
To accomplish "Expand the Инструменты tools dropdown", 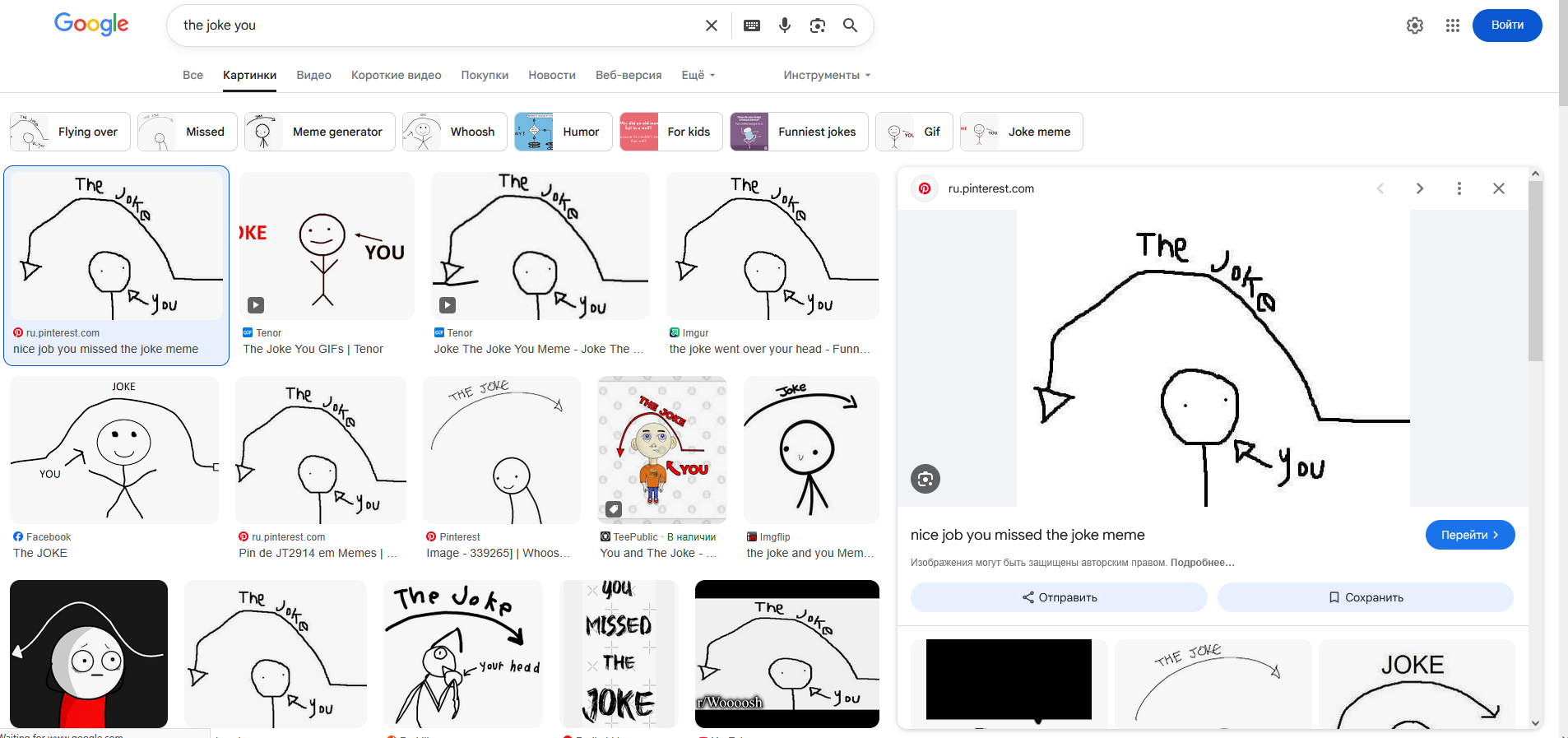I will coord(827,75).
